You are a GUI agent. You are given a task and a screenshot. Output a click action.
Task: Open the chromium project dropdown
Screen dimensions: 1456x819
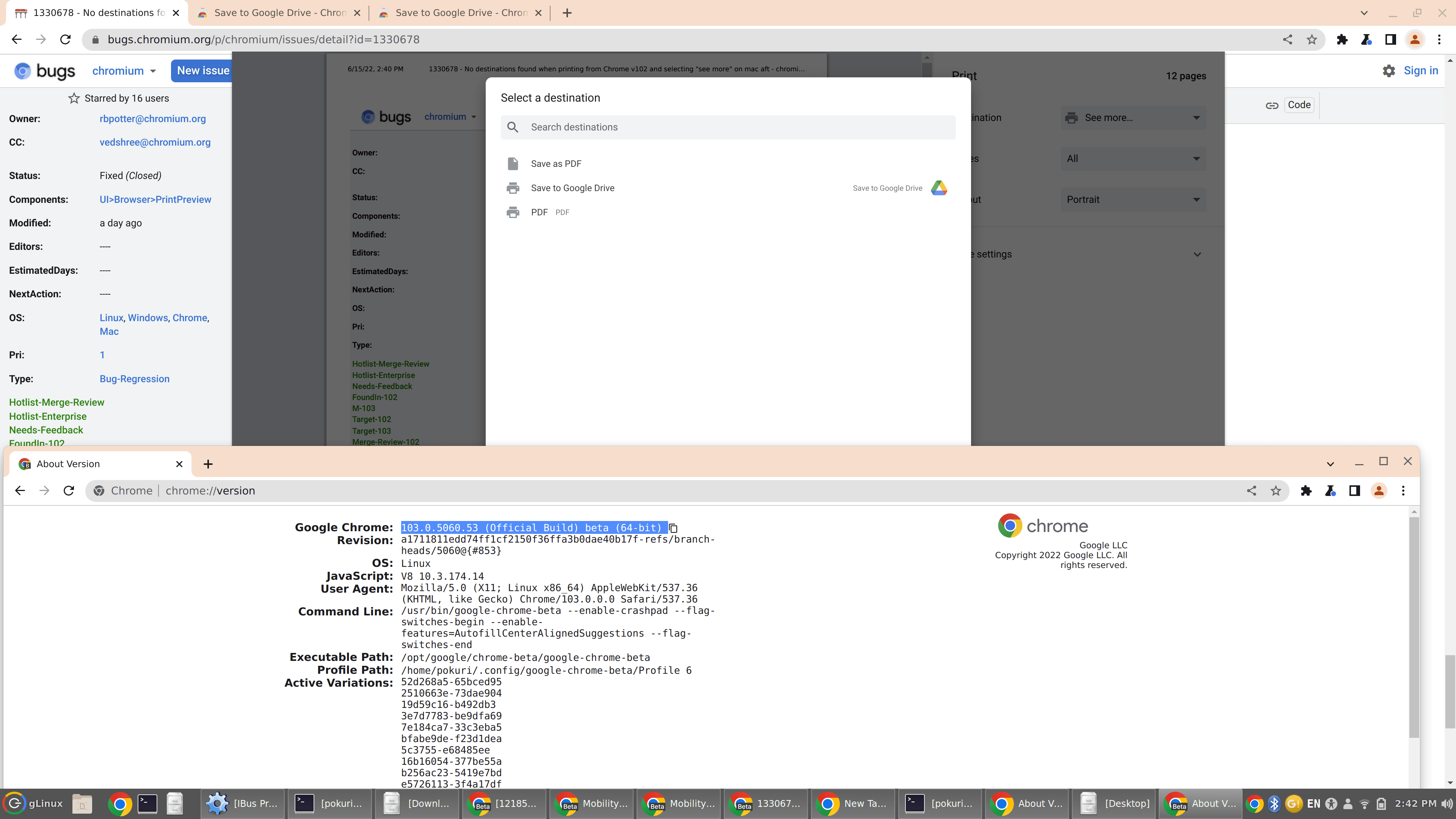tap(124, 71)
